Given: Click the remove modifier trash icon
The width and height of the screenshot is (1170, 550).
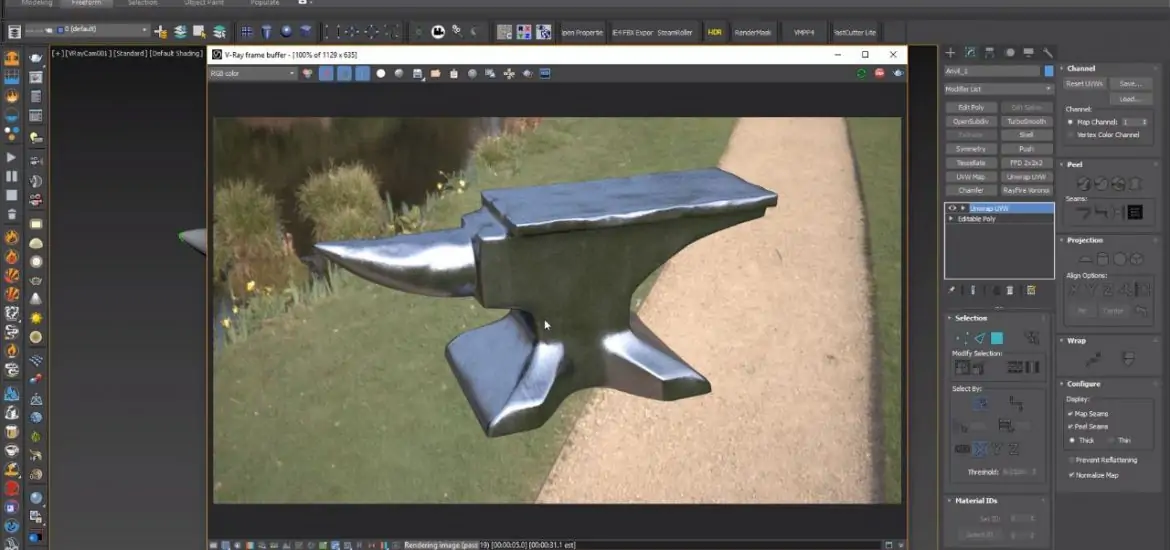Looking at the screenshot, I should click(x=1009, y=290).
